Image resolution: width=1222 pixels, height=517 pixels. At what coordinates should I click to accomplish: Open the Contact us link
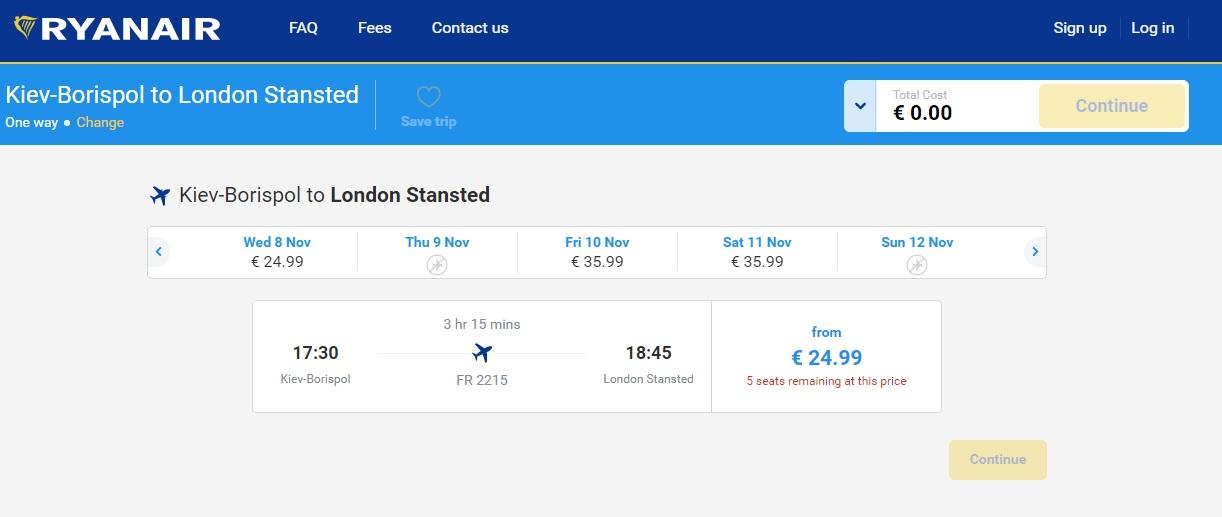tap(470, 28)
